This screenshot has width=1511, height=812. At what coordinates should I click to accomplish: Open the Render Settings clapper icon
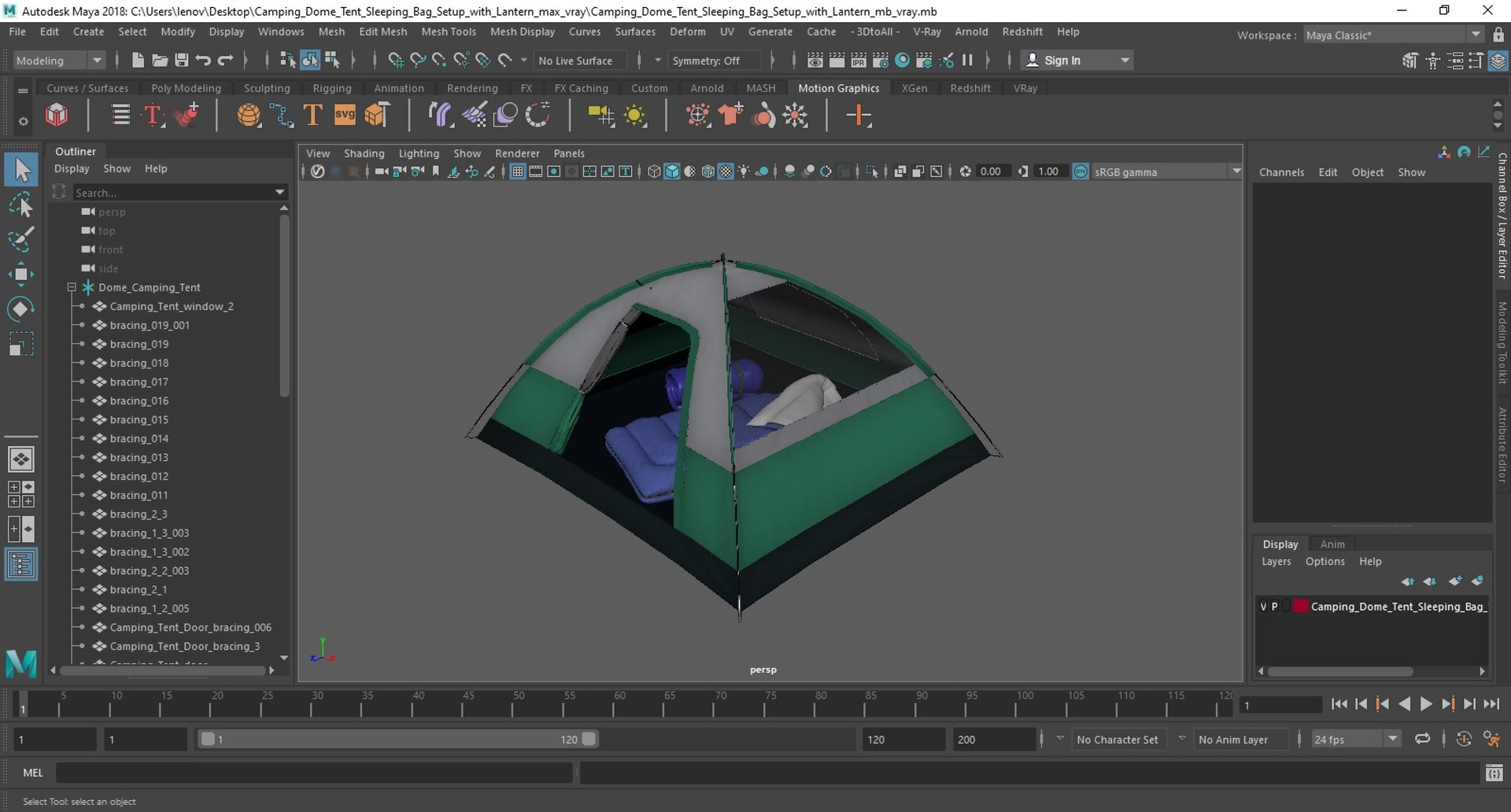881,61
